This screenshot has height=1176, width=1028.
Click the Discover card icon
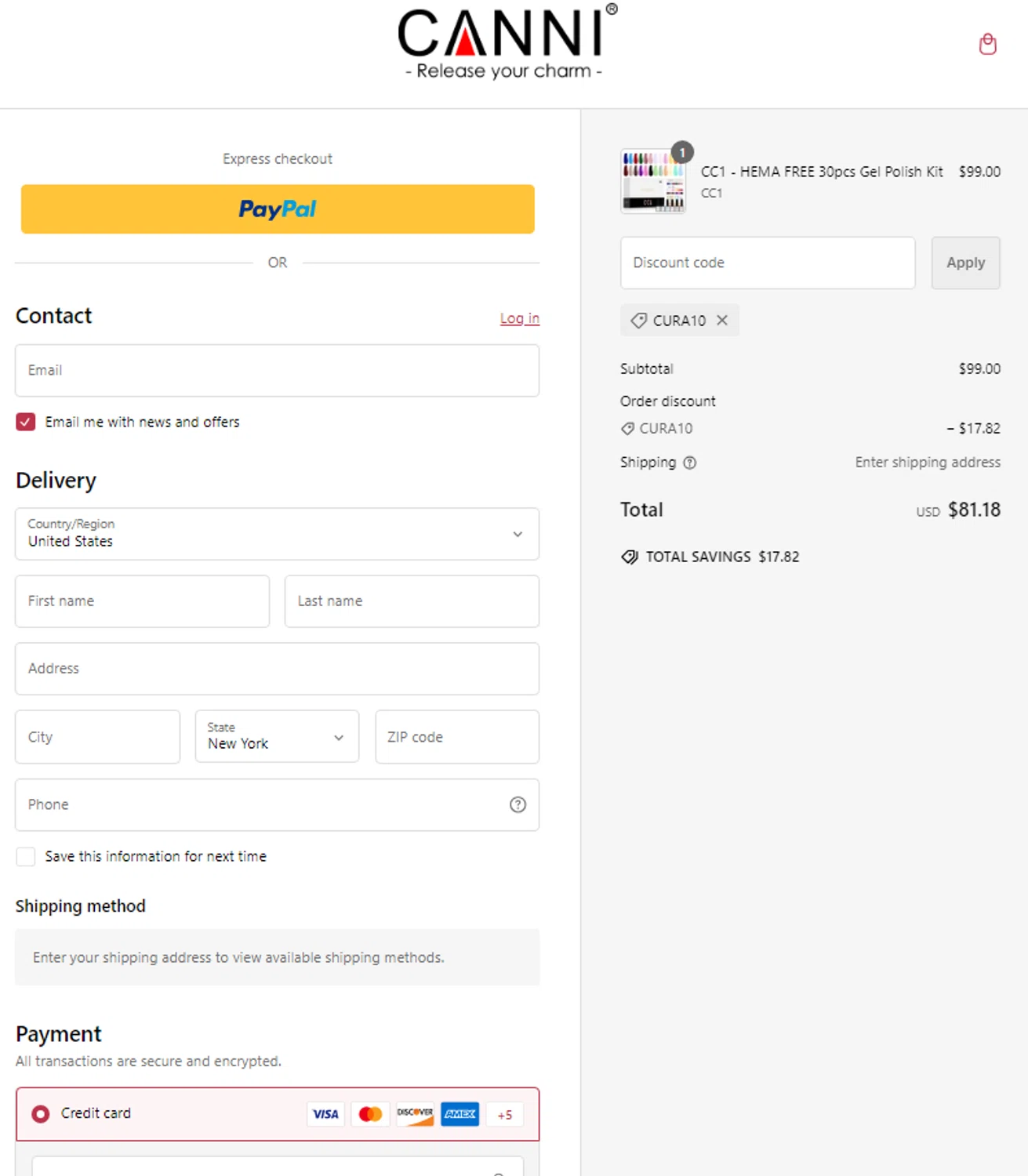pyautogui.click(x=415, y=1114)
